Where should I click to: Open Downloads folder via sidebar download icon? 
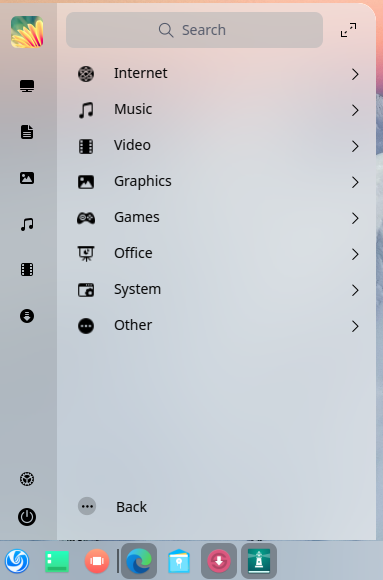27,316
